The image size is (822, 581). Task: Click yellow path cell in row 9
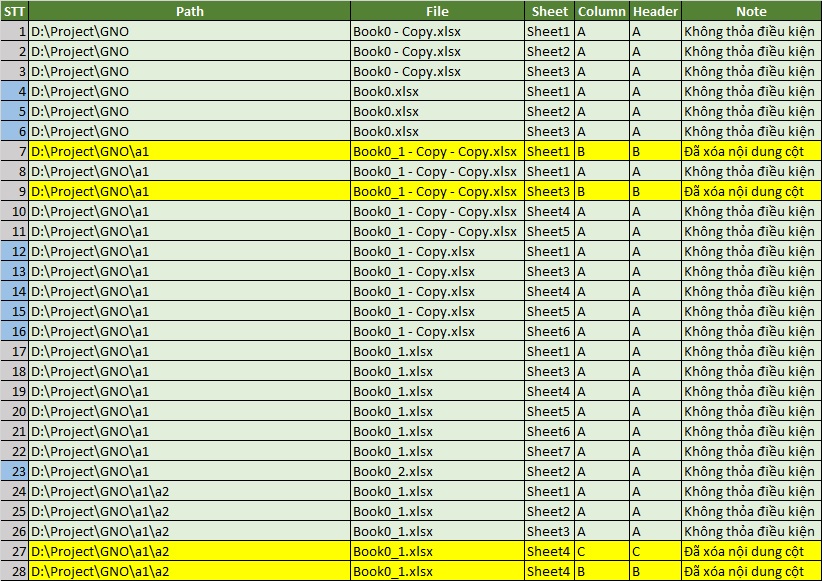click(x=188, y=191)
